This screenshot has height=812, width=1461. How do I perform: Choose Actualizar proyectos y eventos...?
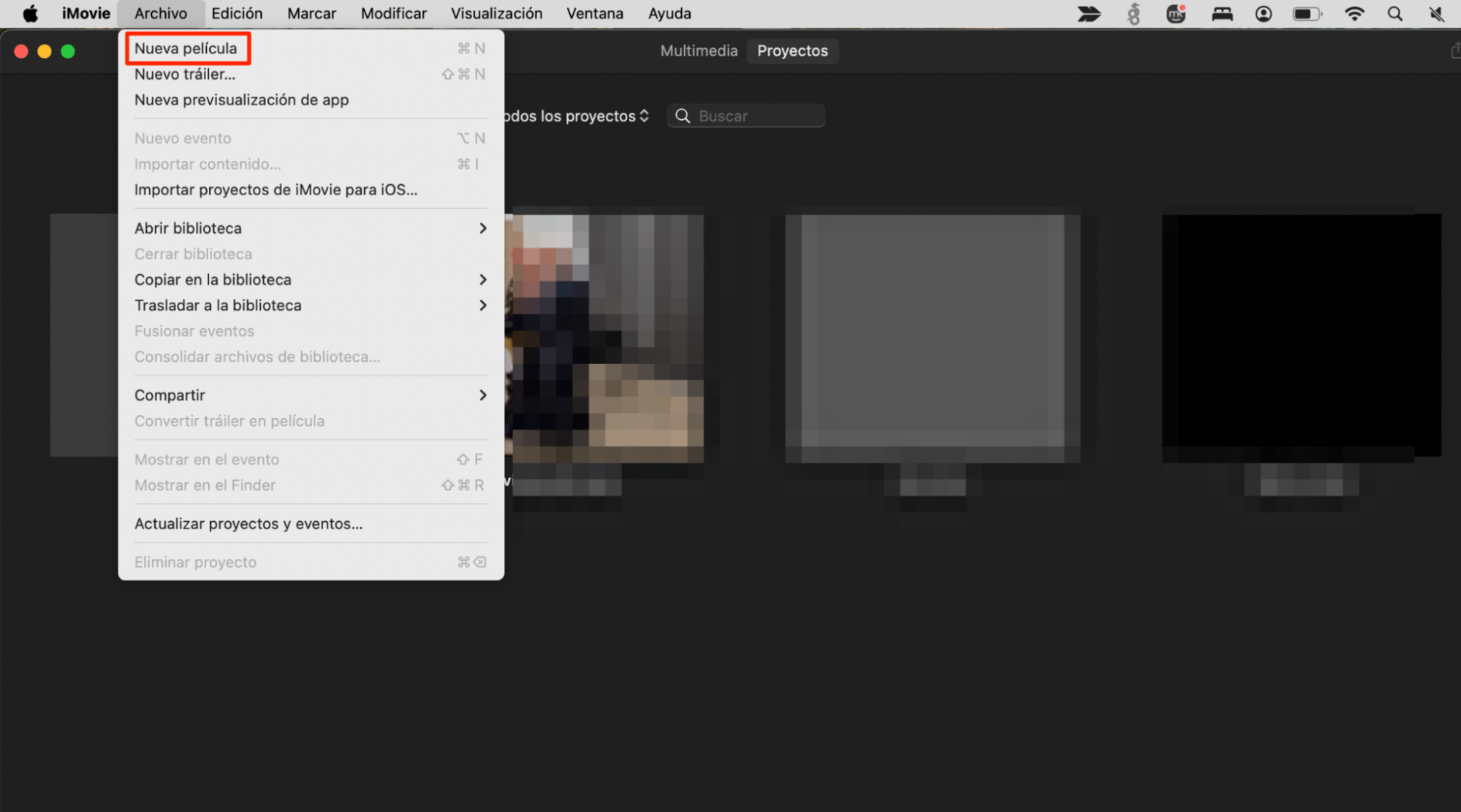coord(310,523)
